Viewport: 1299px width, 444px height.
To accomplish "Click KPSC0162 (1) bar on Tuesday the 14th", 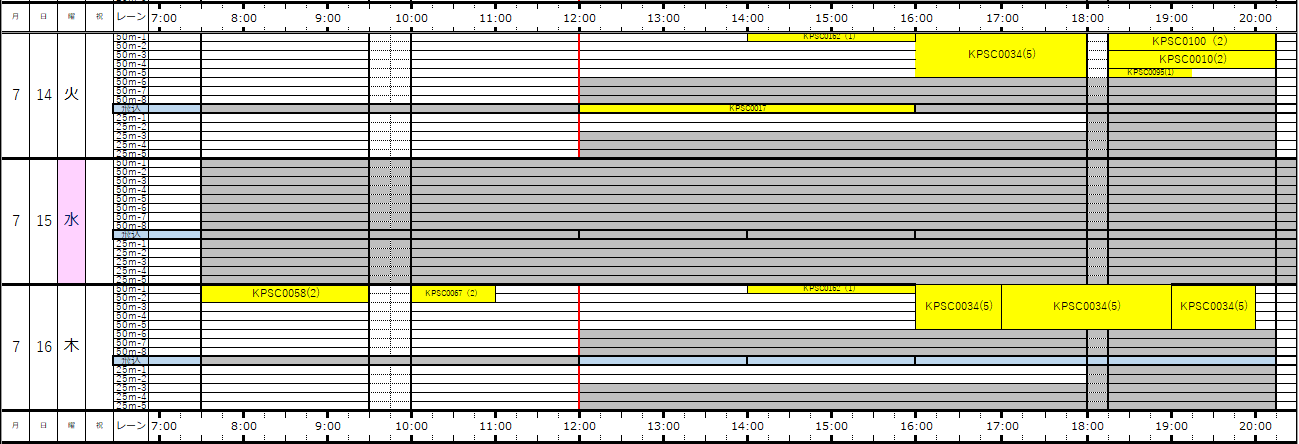I will click(831, 37).
